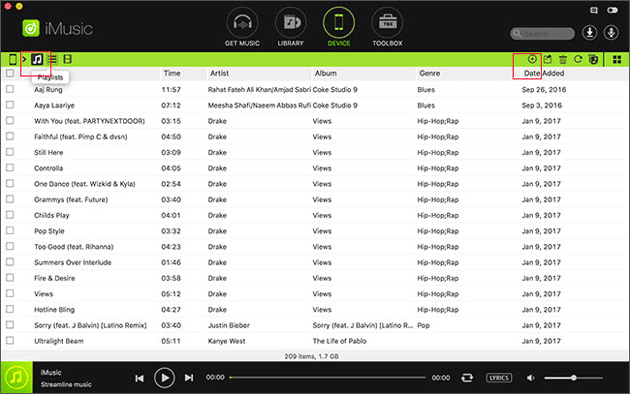Select the track Summers Over Interlude
The height and width of the screenshot is (394, 630).
[x=72, y=262]
